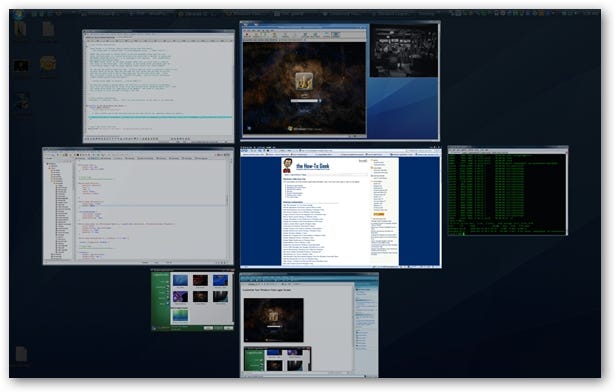Select the gold round desktop icon
Image resolution: width=615 pixels, height=392 pixels.
coord(48,63)
